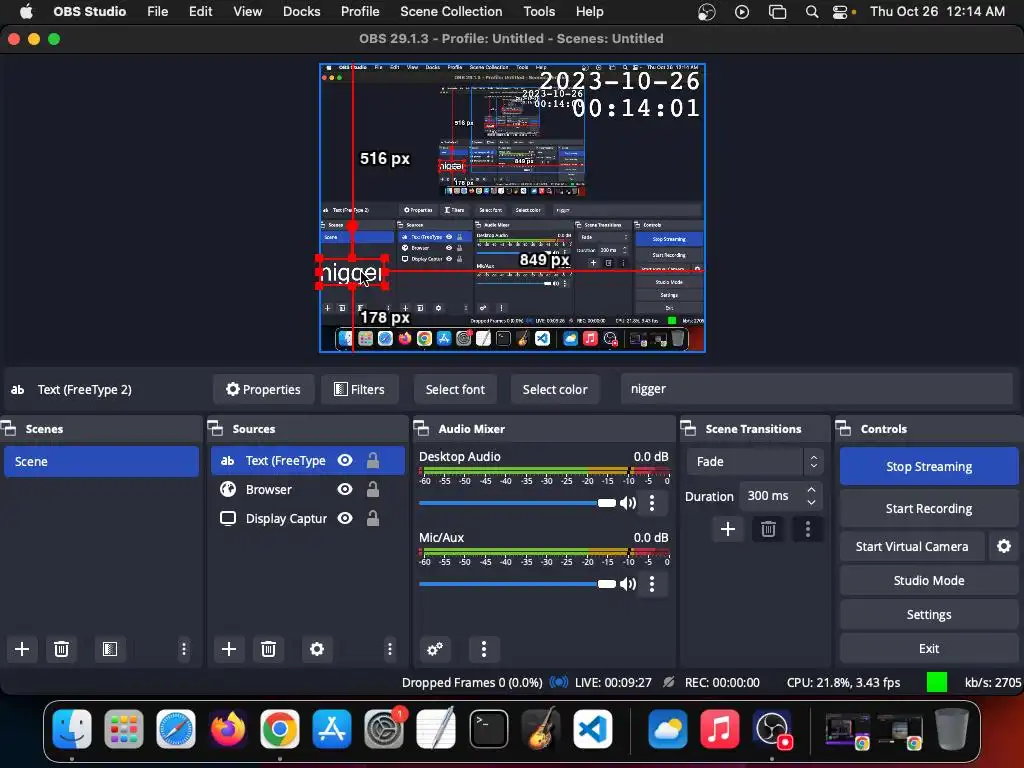This screenshot has width=1024, height=768.
Task: Delete selected source using trash icon
Action: 268,648
